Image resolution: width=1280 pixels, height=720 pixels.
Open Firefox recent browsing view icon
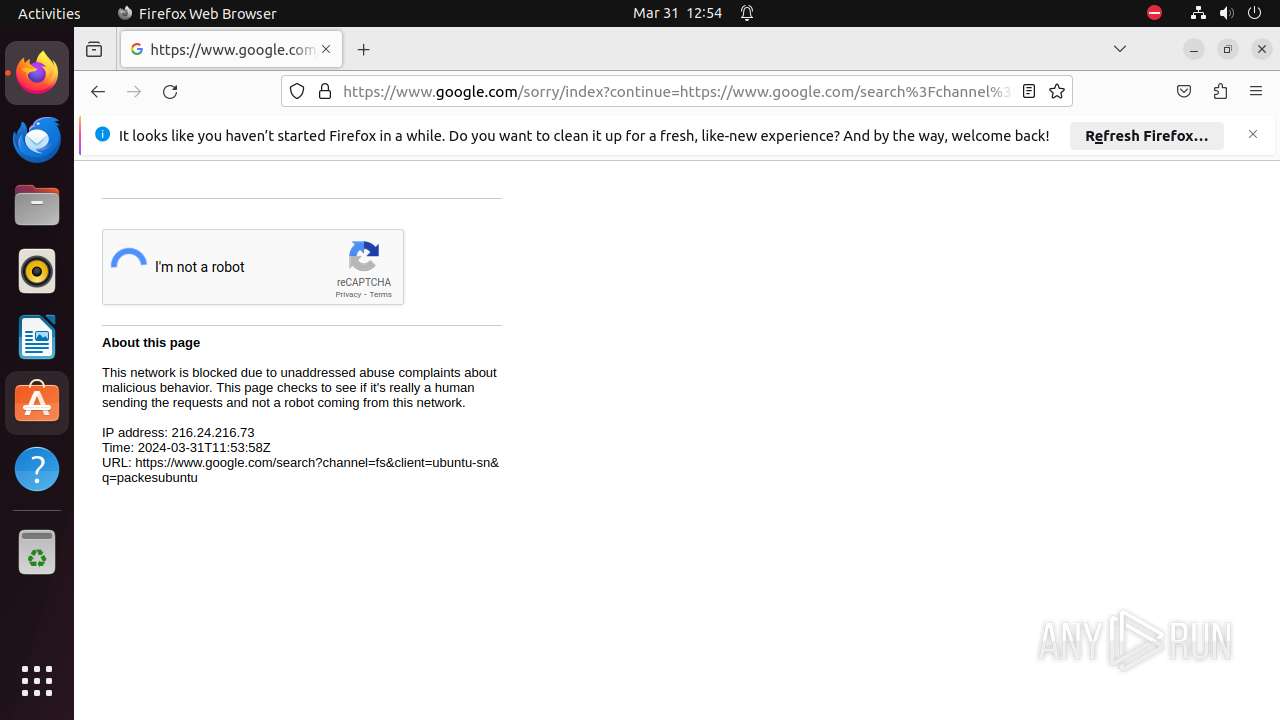point(94,49)
